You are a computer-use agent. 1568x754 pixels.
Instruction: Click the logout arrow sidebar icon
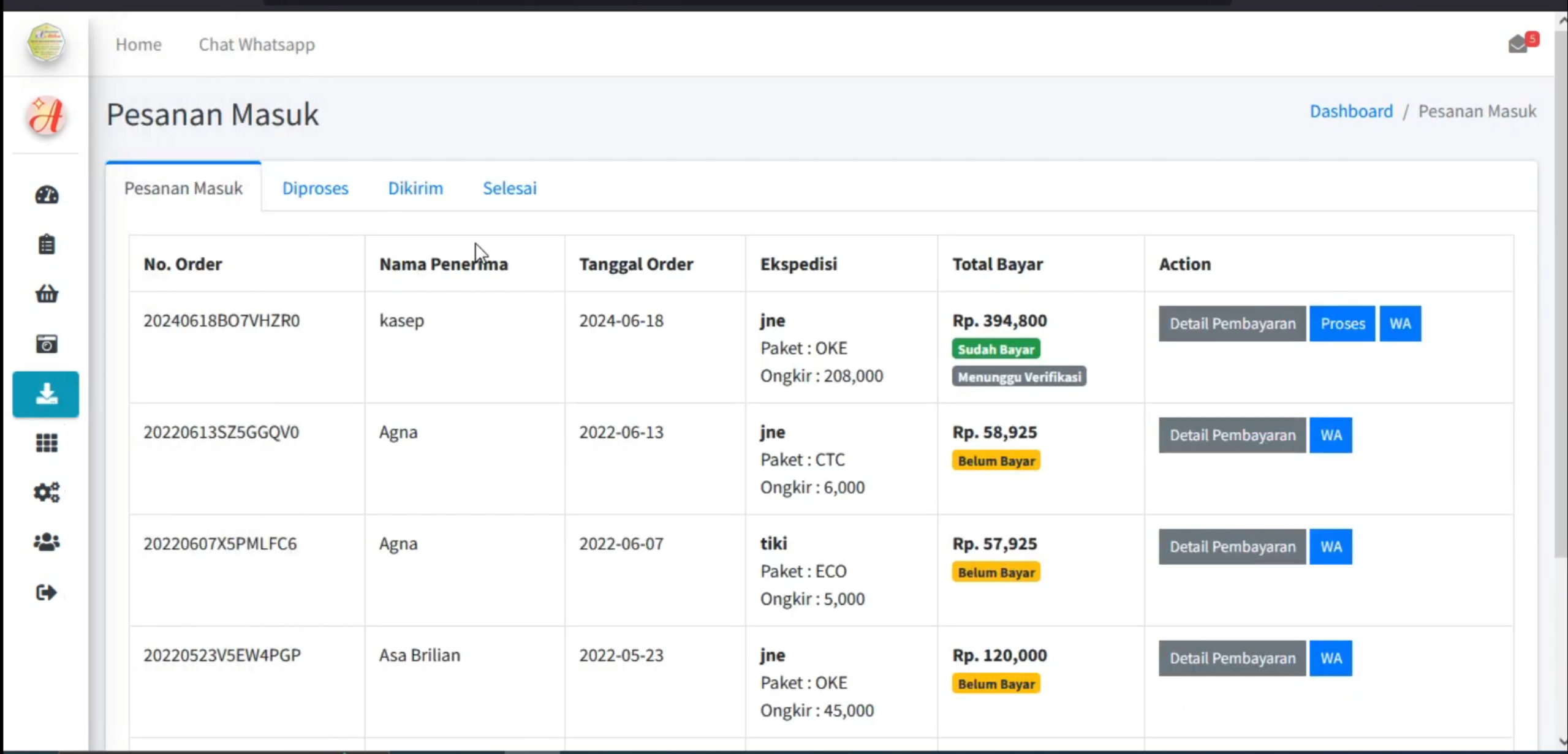click(47, 592)
